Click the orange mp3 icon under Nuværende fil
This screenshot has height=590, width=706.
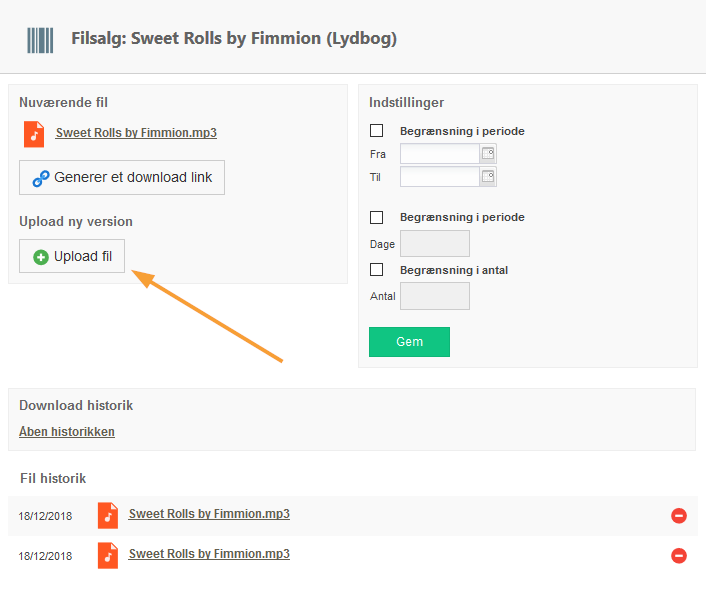coord(34,134)
